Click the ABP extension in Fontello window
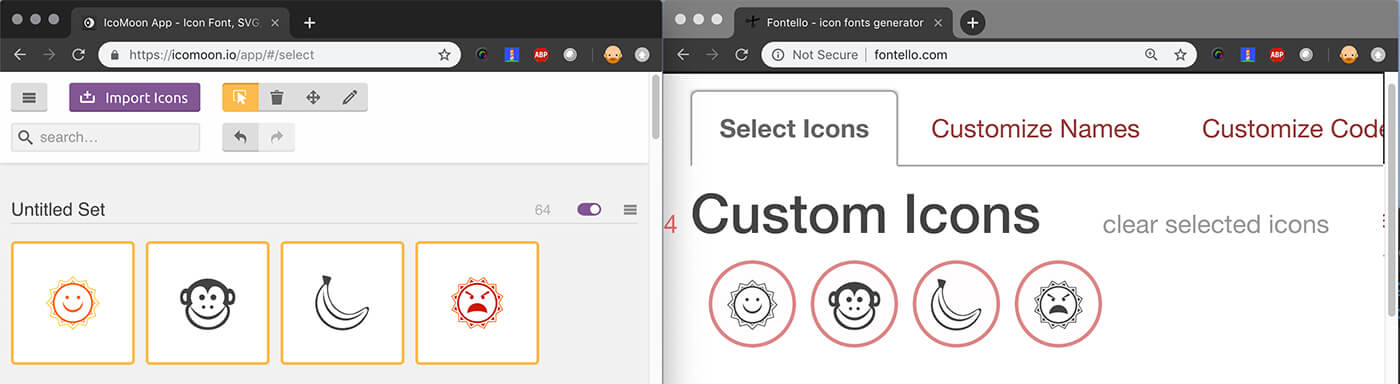 (1277, 55)
